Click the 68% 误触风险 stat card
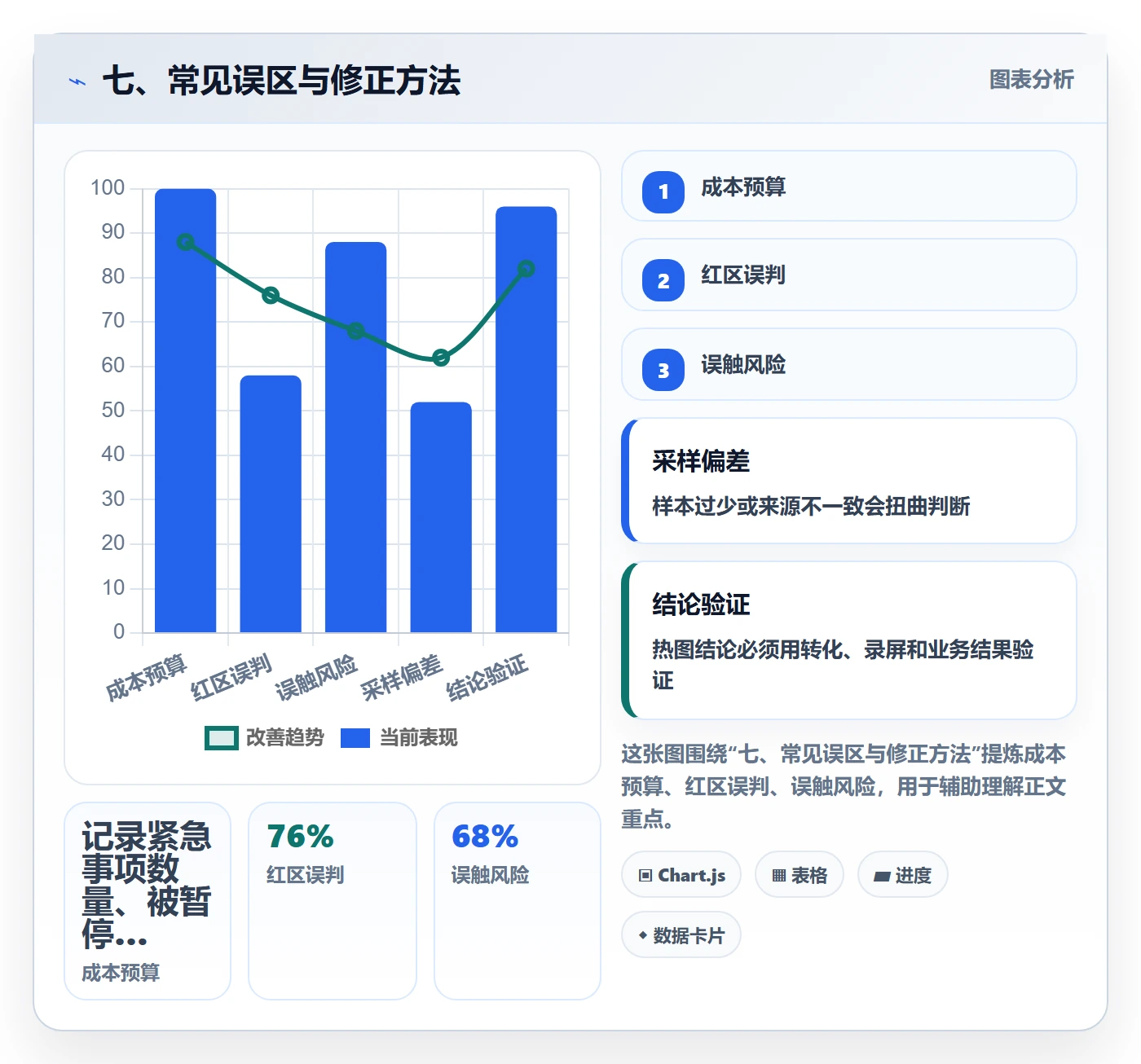Screen dimensions: 1141x1064 click(518, 901)
